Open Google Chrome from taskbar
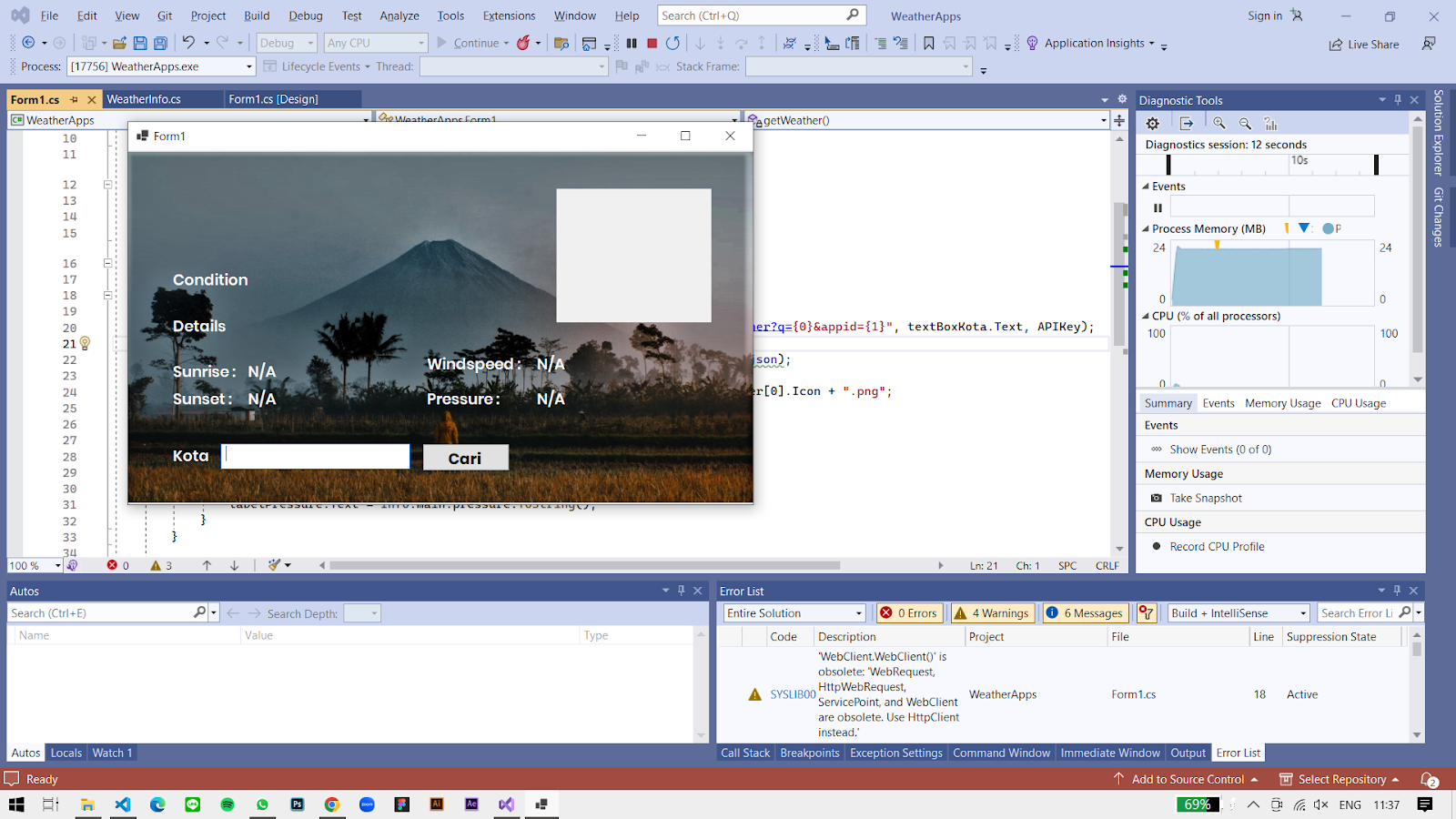The width and height of the screenshot is (1456, 819). click(x=332, y=804)
